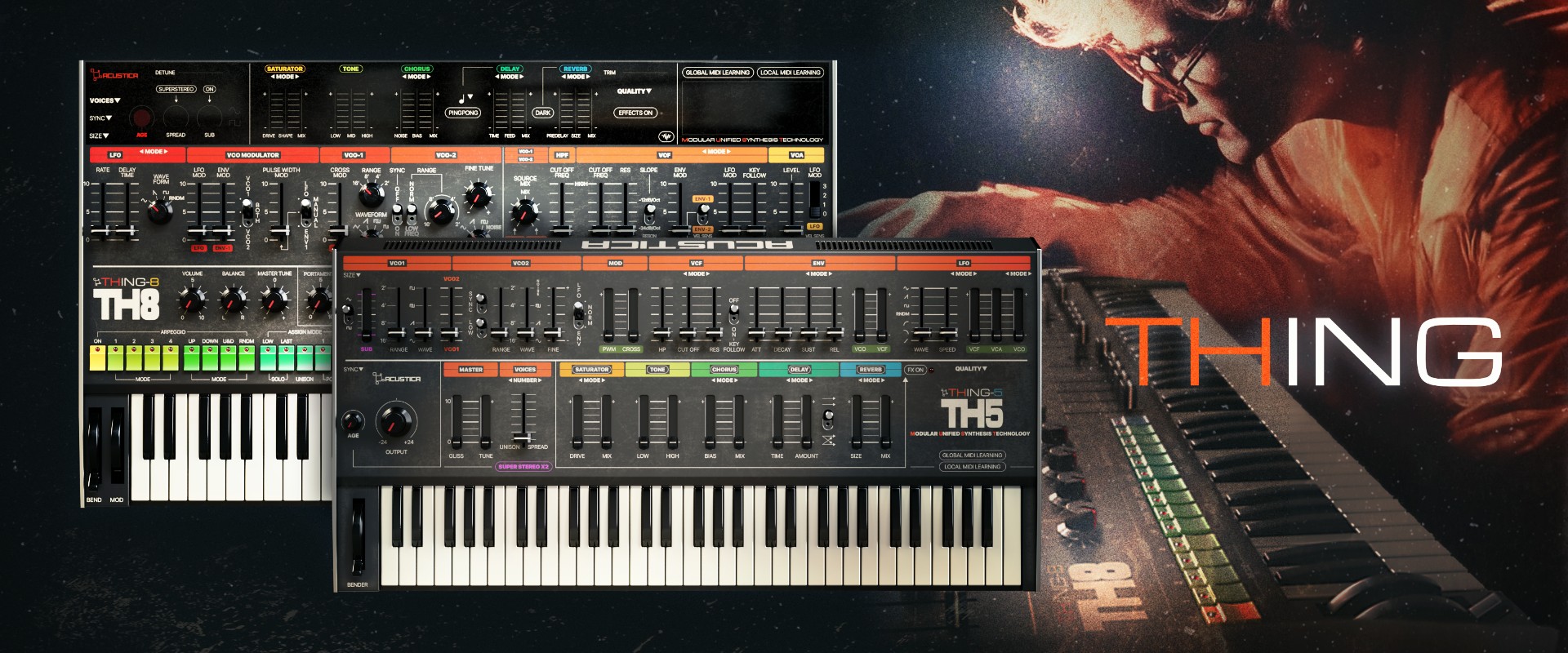Click the VCO-1 RANGE knob on TH8
This screenshot has height=653, width=1568.
click(371, 193)
